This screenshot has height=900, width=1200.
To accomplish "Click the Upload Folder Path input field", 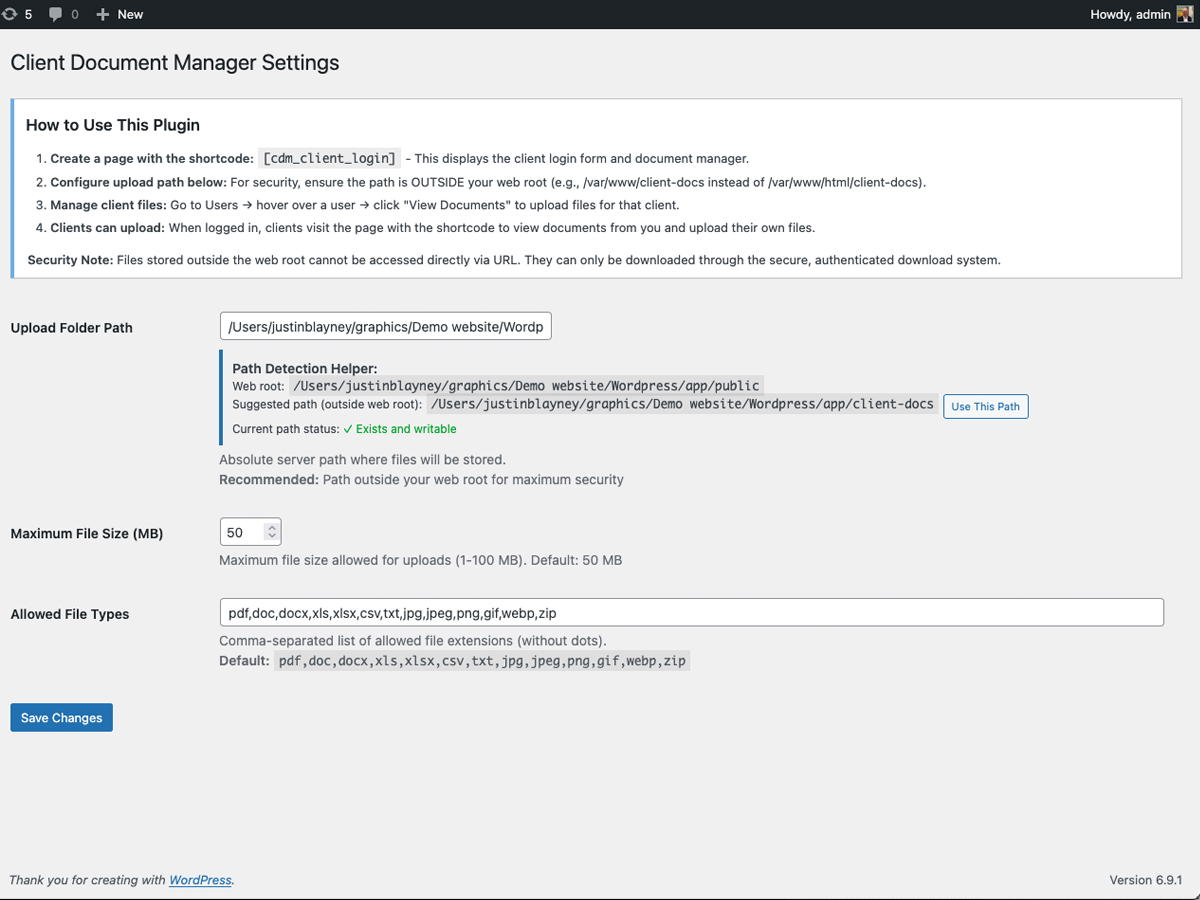I will pyautogui.click(x=385, y=326).
